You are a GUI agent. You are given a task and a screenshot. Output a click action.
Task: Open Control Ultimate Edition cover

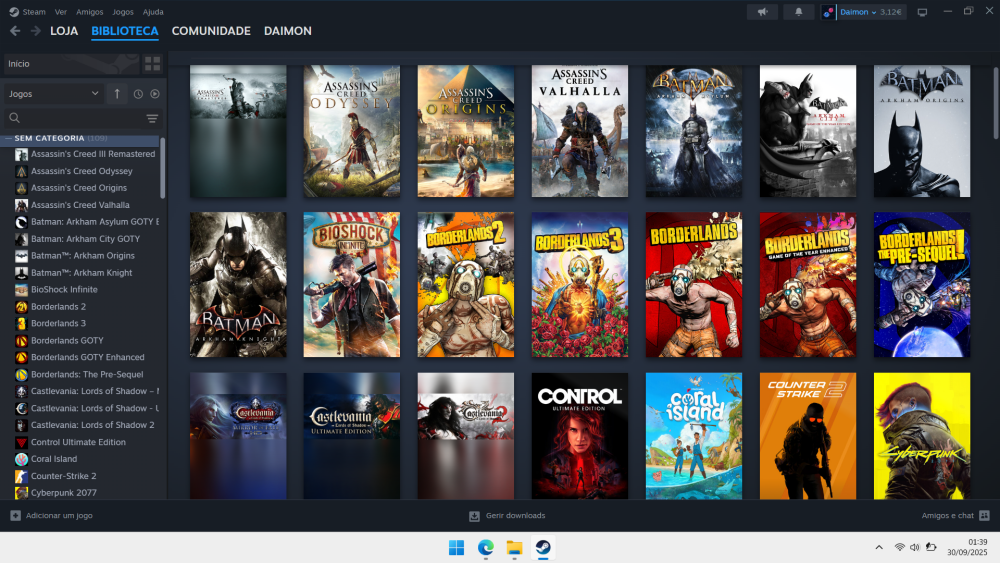[x=580, y=436]
